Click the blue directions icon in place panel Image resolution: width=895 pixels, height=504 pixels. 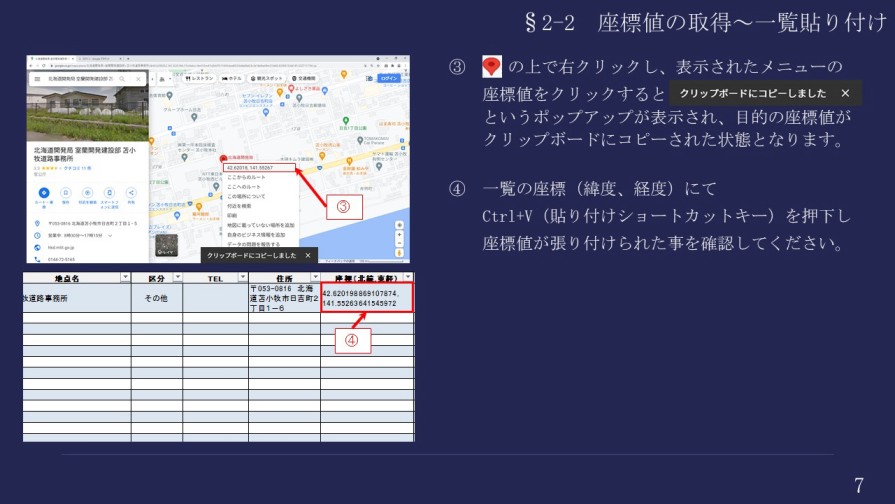[x=44, y=192]
